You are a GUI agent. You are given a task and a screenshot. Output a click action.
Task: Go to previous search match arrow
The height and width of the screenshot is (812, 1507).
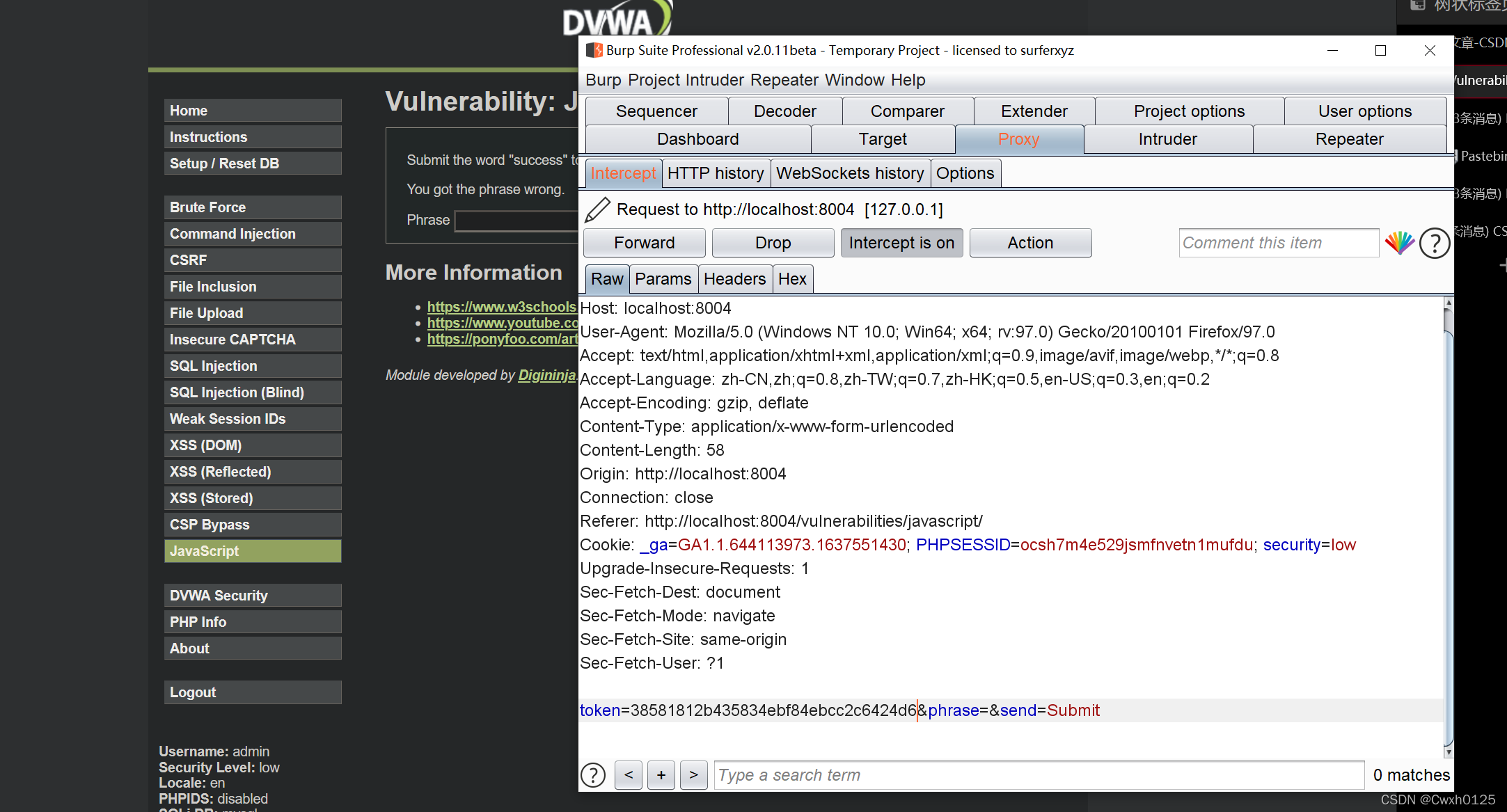click(x=629, y=775)
